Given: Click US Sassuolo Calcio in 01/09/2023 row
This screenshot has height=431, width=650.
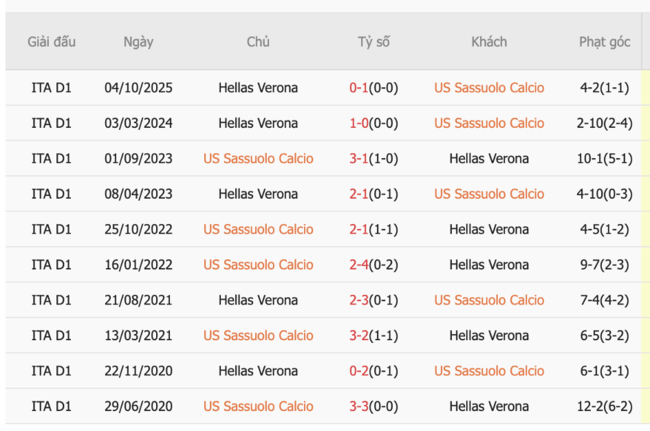Looking at the screenshot, I should 258,159.
